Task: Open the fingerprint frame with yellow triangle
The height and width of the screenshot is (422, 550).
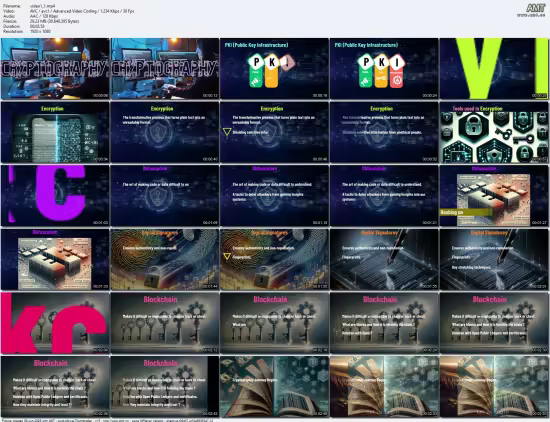Action: coord(274,259)
